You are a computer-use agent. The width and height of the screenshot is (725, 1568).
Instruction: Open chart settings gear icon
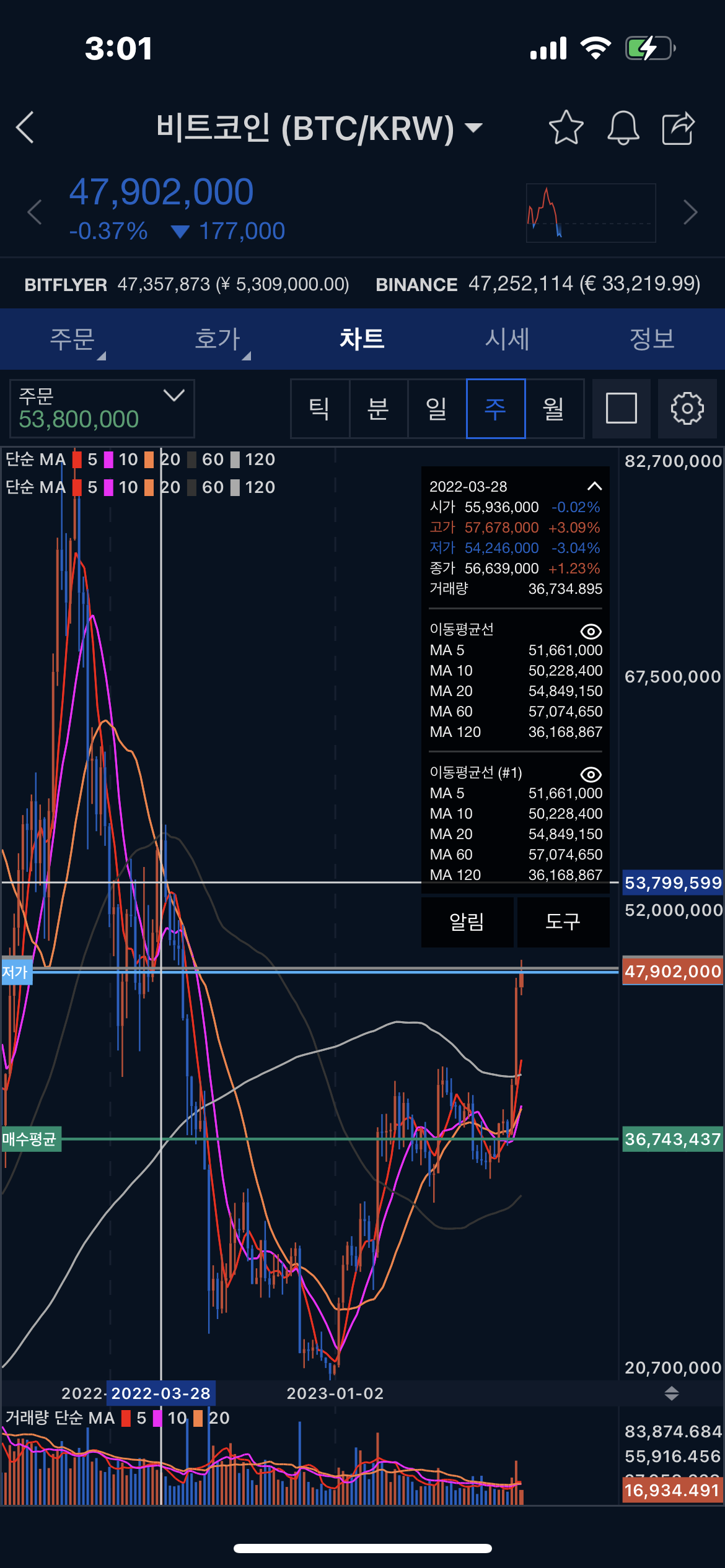point(687,408)
